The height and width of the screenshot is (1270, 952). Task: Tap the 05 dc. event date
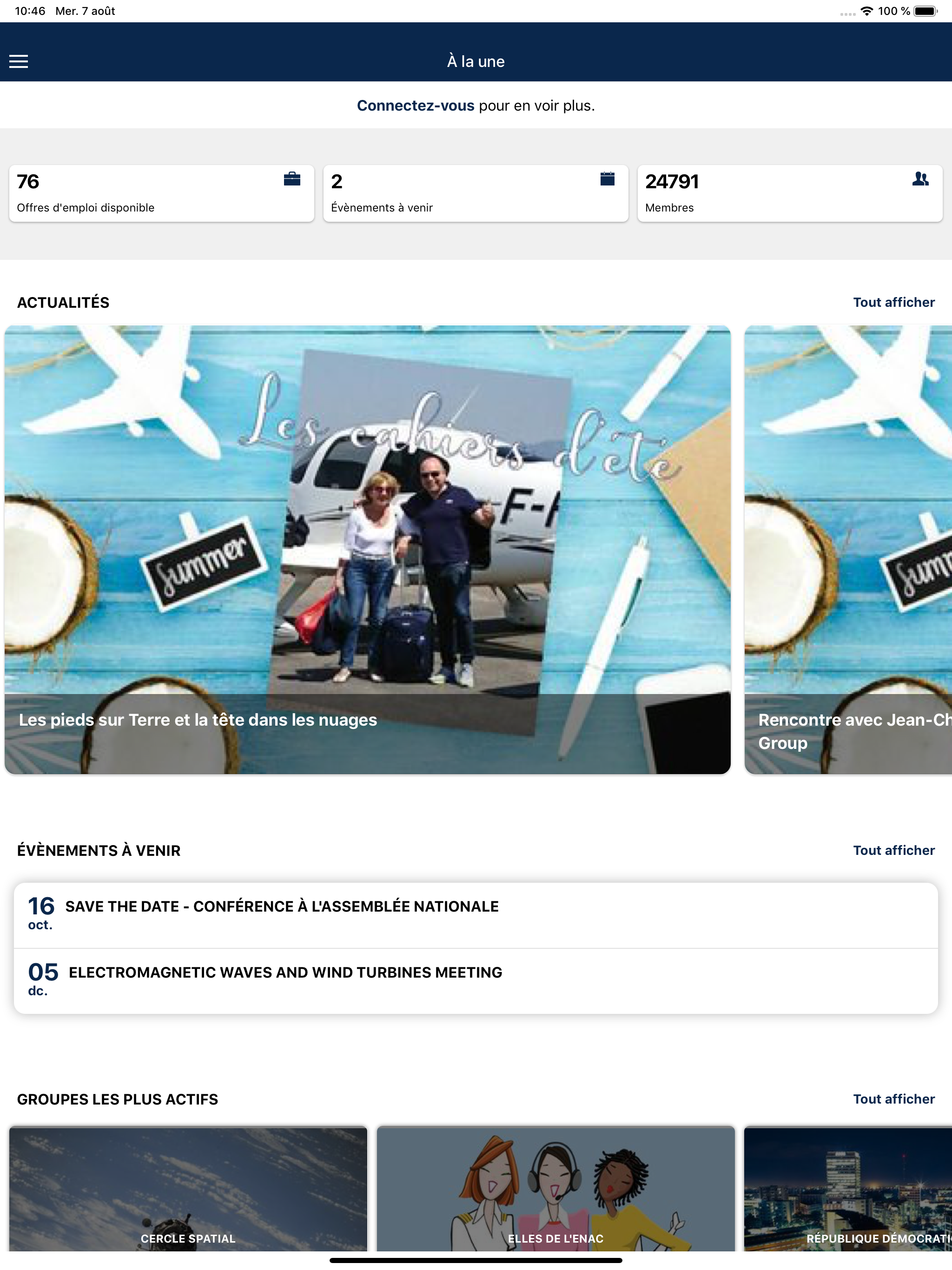tap(43, 979)
